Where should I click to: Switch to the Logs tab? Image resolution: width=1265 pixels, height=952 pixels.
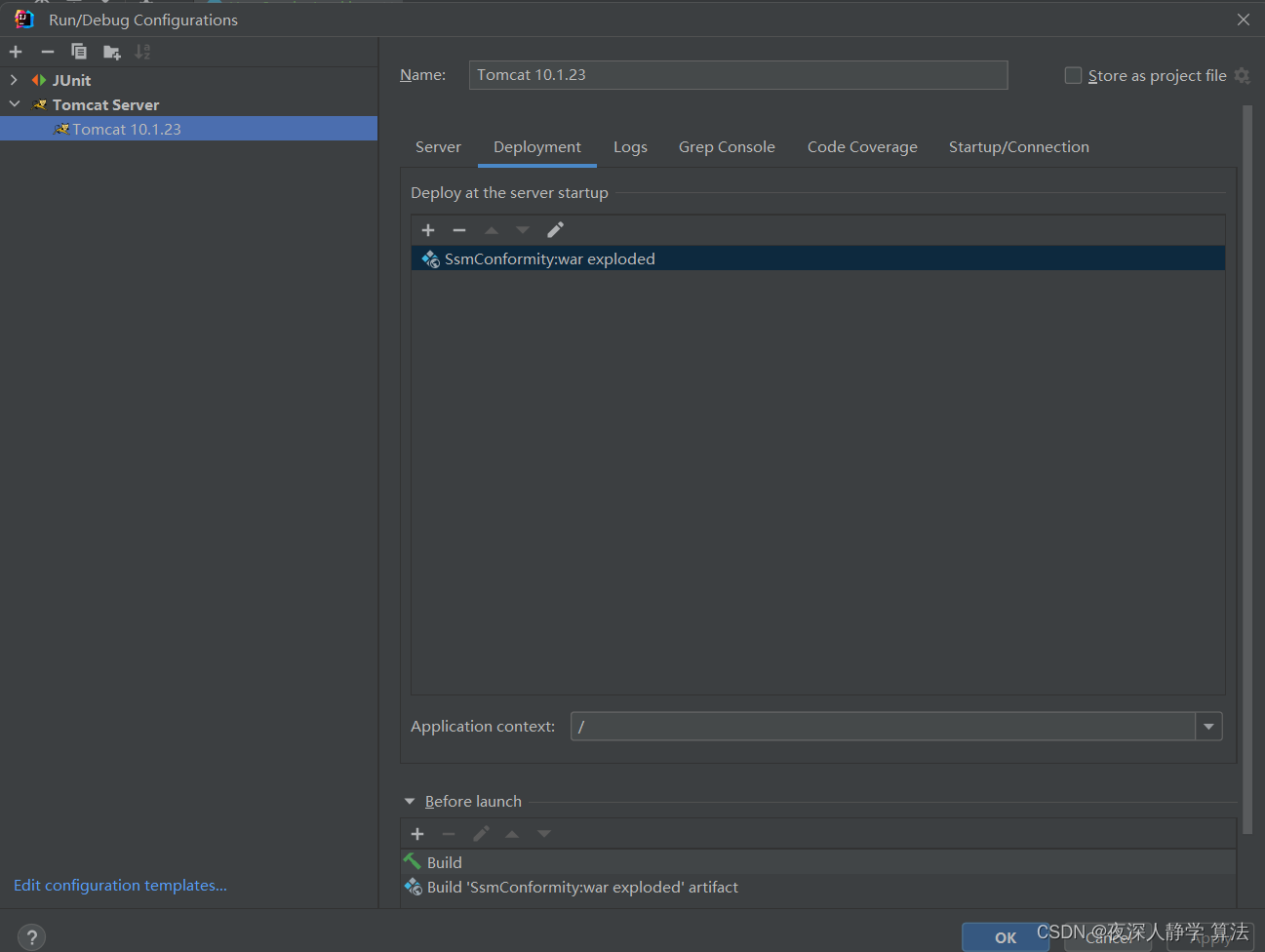click(x=630, y=147)
